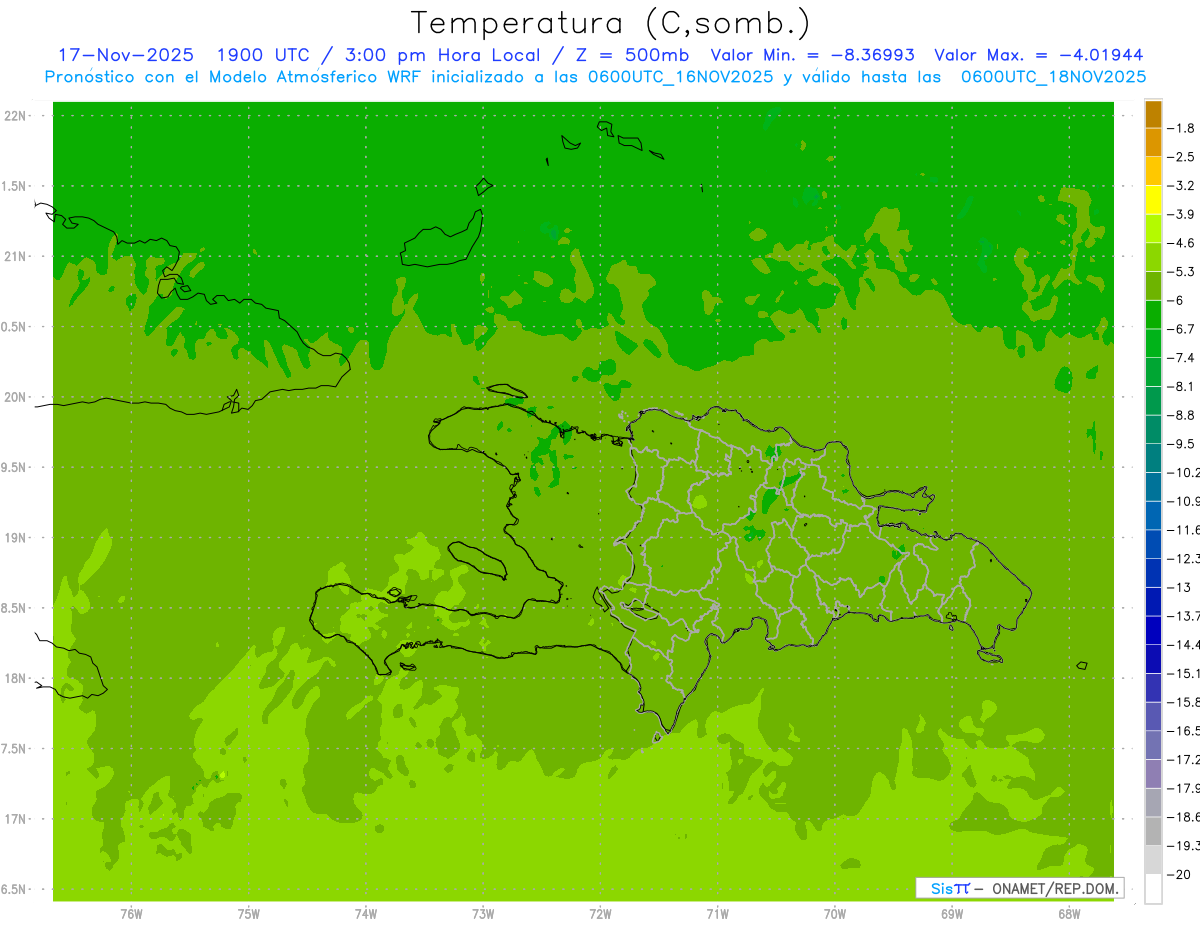
Task: Click the '-3.9' legend value
Action: pos(1181,214)
